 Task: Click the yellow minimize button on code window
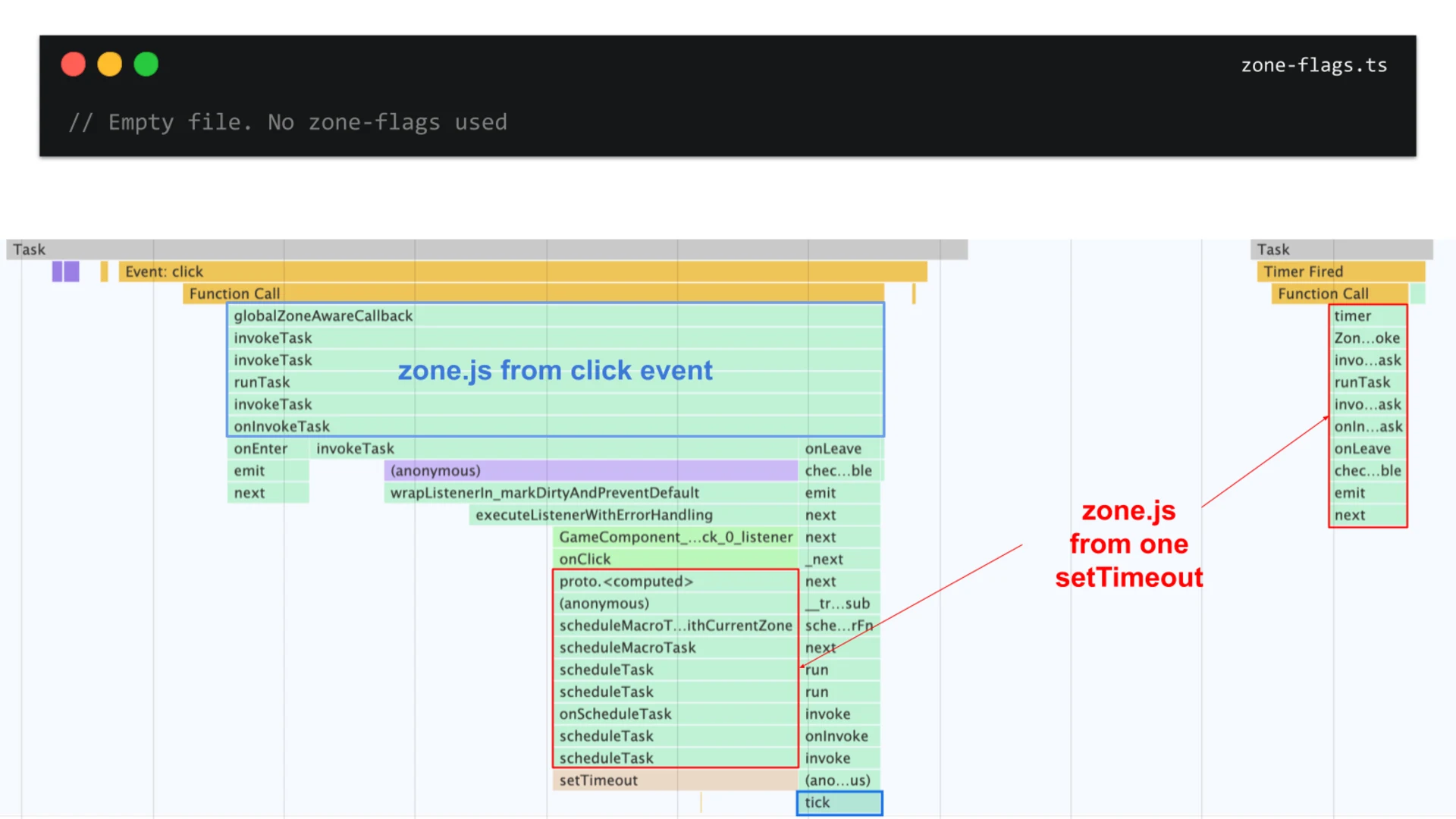tap(109, 64)
